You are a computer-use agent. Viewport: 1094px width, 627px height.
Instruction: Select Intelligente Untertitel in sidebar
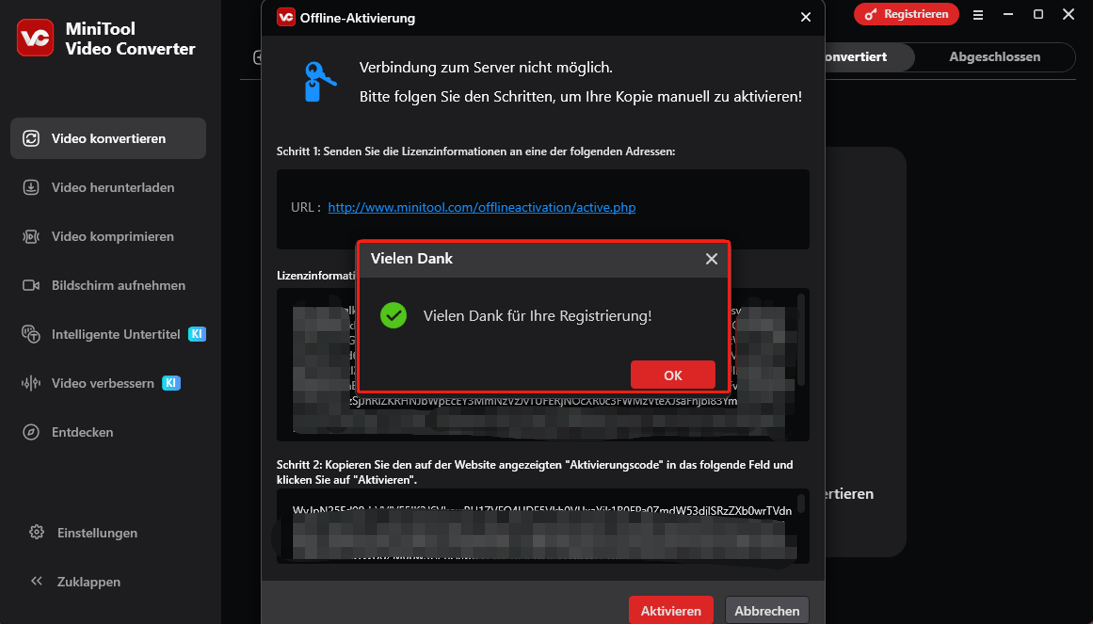point(108,334)
